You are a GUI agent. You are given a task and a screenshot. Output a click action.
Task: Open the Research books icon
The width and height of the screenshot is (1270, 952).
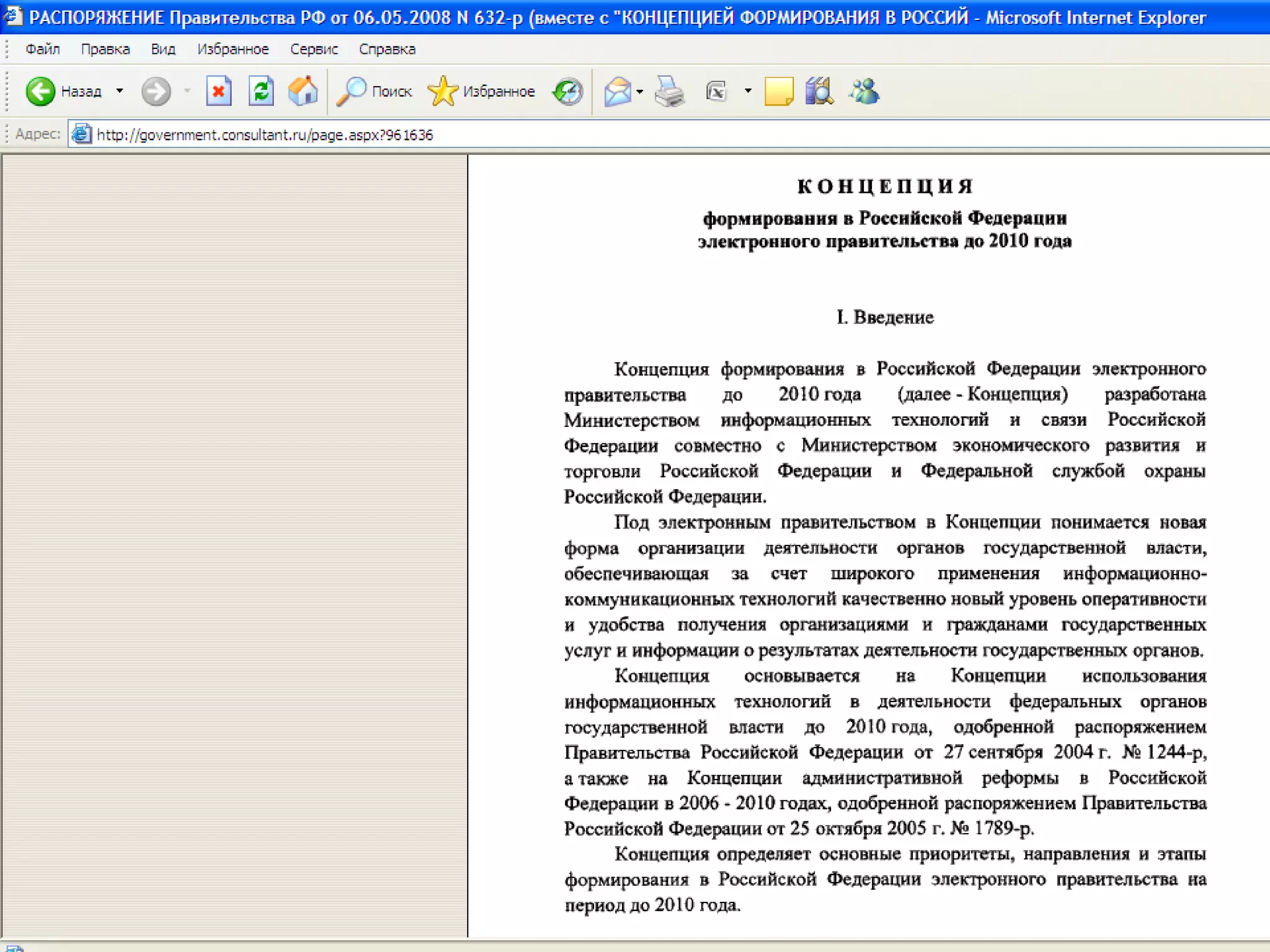point(819,92)
